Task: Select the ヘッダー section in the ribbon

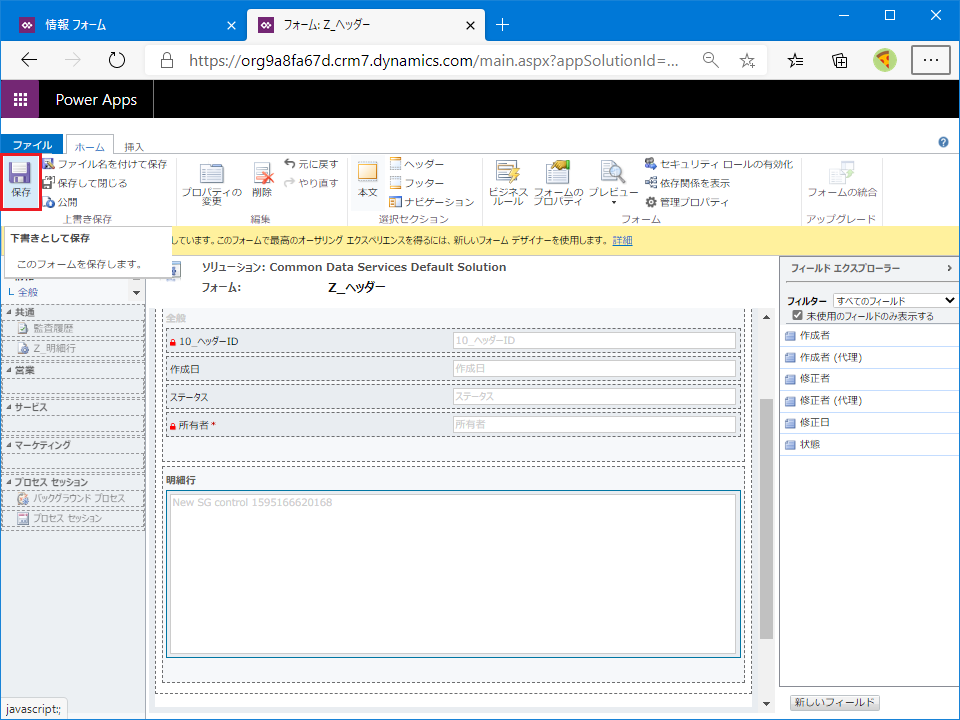Action: pyautogui.click(x=417, y=164)
